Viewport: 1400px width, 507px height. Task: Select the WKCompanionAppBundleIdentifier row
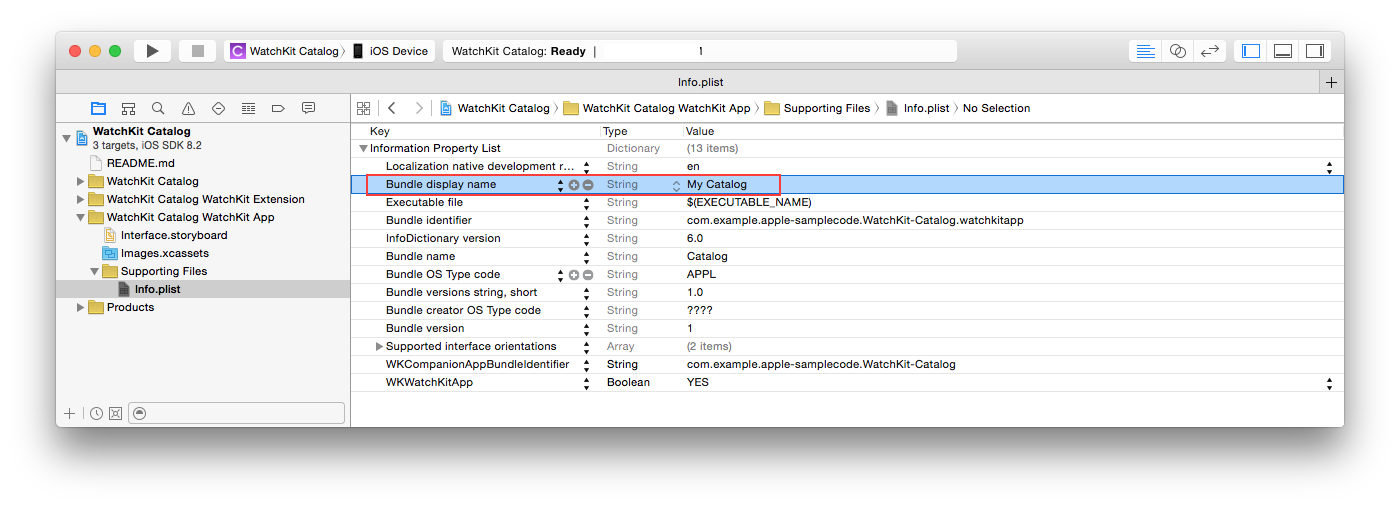[847, 365]
